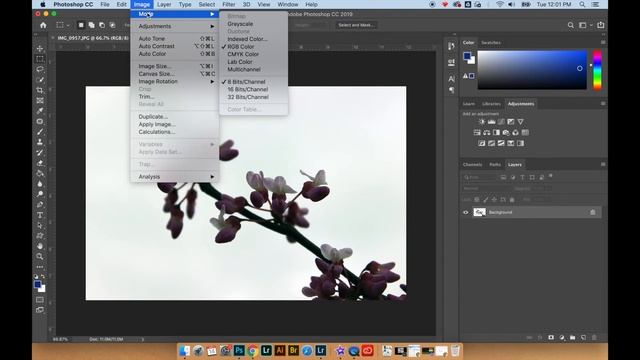Select the Horizontal Type tool
Viewport: 640px width, 360px height.
(x=40, y=215)
